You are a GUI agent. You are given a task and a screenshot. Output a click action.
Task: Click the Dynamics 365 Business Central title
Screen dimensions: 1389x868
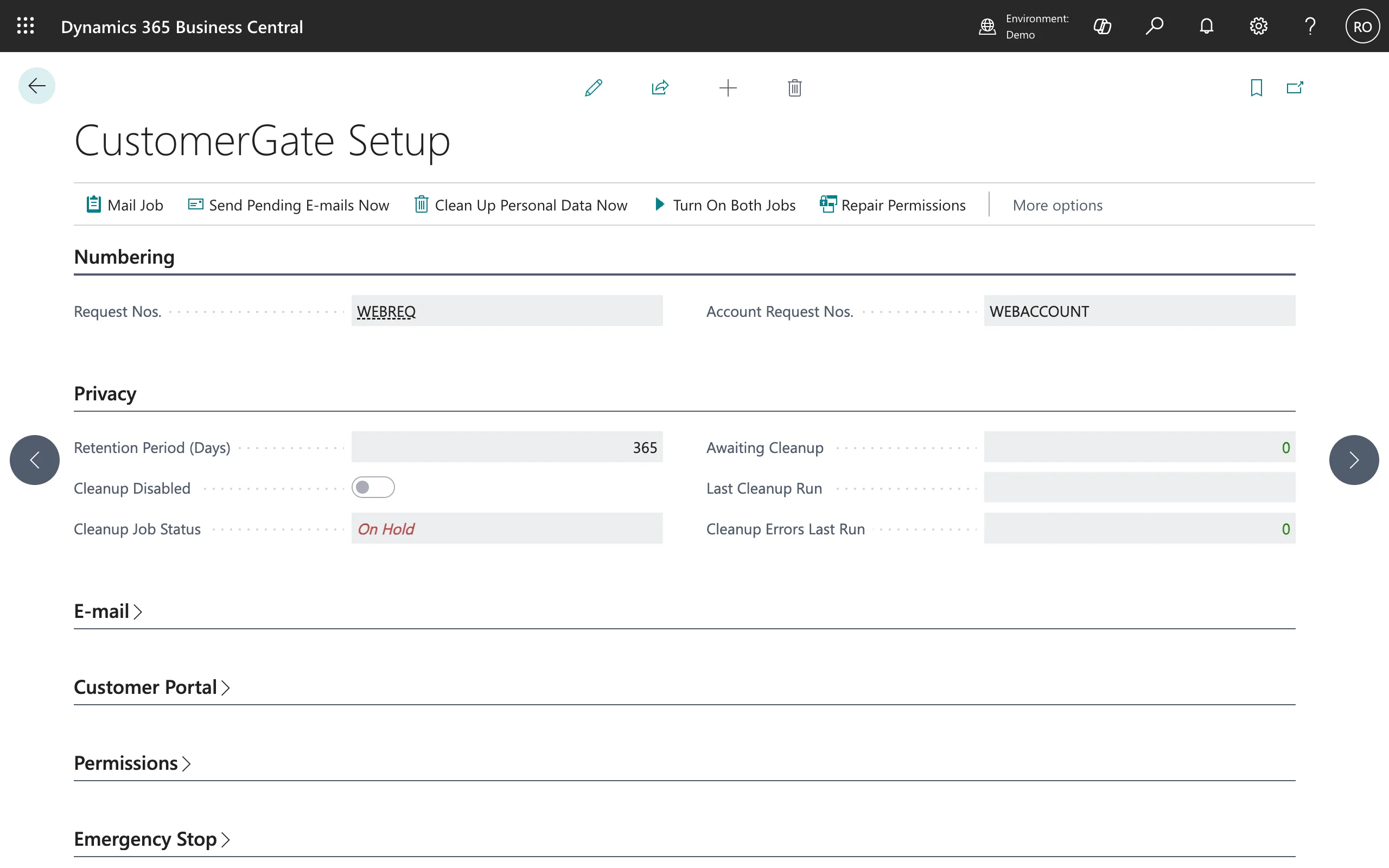tap(182, 27)
